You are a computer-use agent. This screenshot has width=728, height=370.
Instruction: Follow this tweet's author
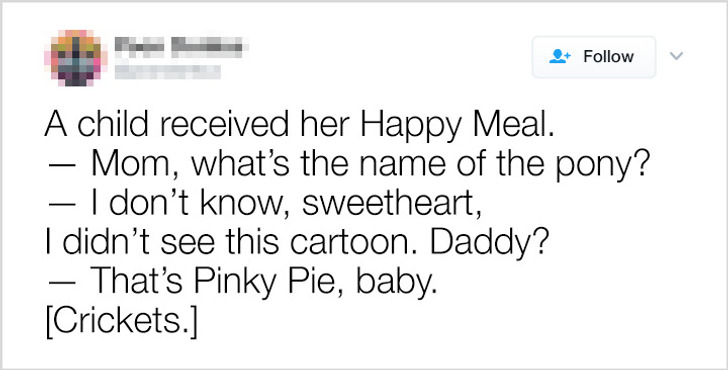point(594,57)
